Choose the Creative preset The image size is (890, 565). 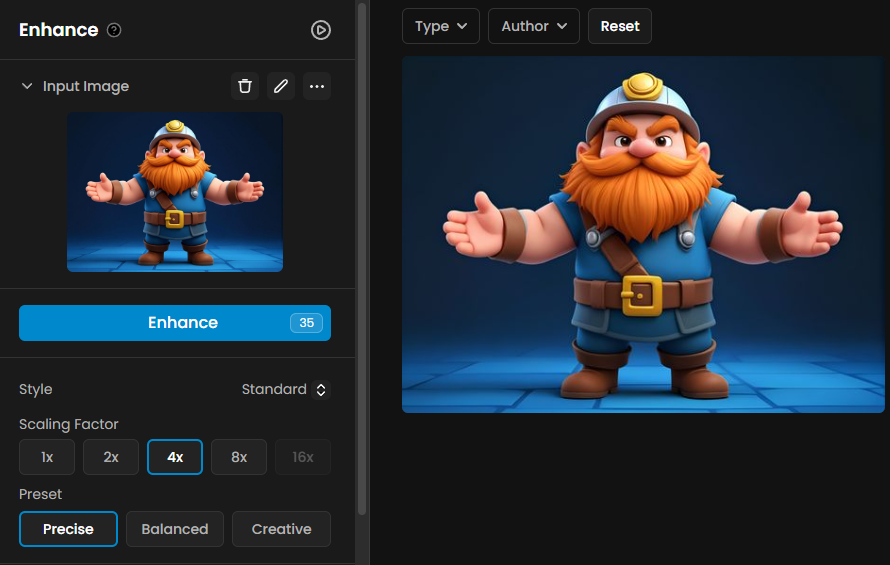pyautogui.click(x=281, y=529)
